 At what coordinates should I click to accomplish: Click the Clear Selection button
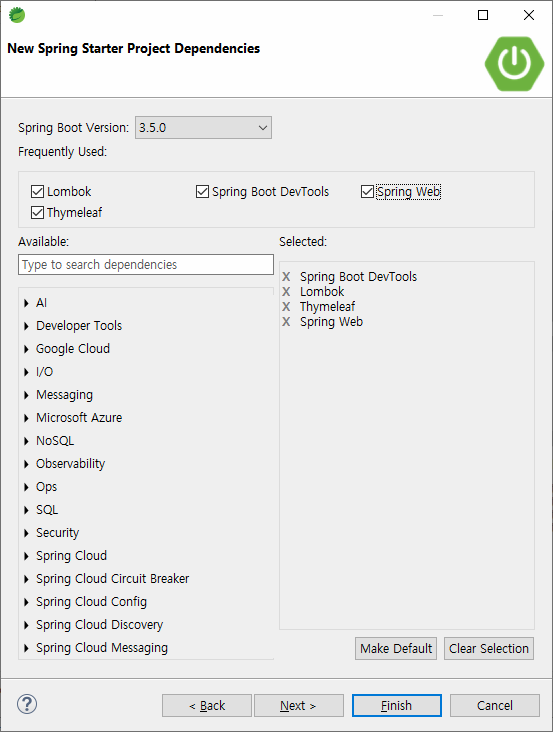tap(489, 648)
